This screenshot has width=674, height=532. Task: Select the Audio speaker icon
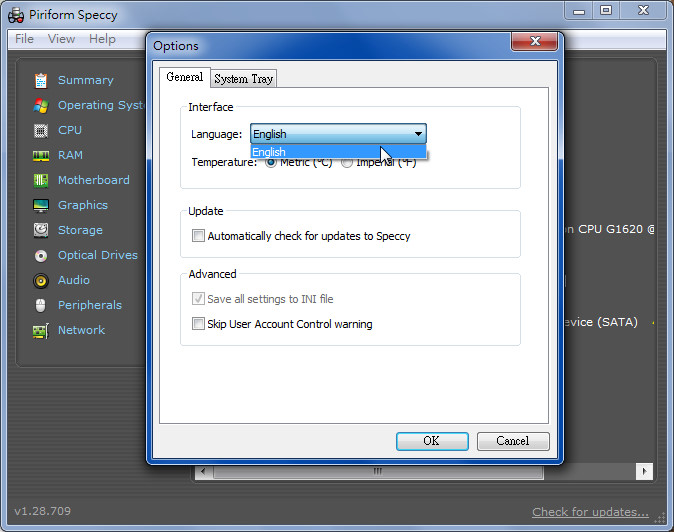[41, 281]
